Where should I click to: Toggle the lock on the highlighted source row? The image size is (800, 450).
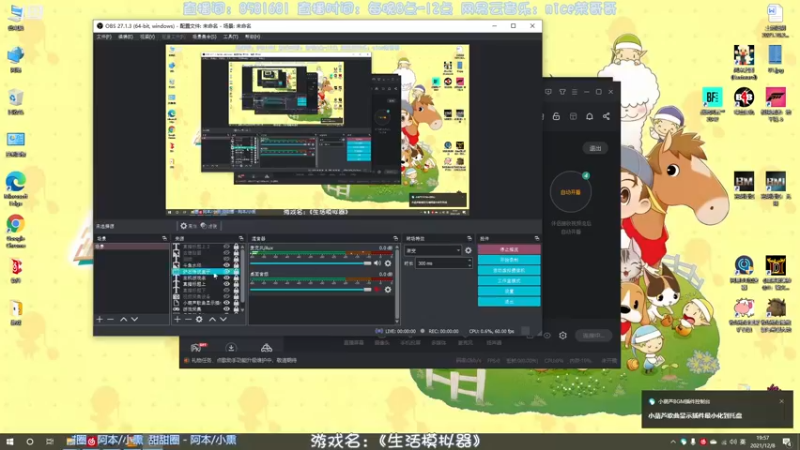(x=236, y=272)
